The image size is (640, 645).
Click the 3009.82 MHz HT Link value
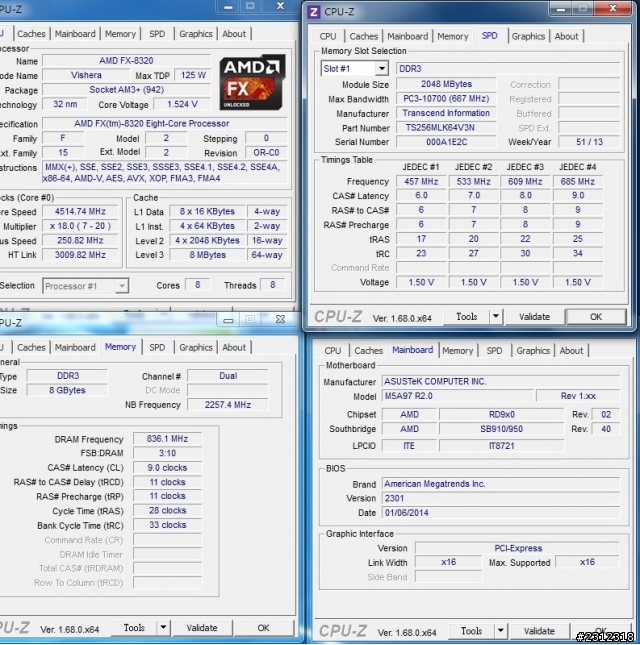tap(80, 255)
